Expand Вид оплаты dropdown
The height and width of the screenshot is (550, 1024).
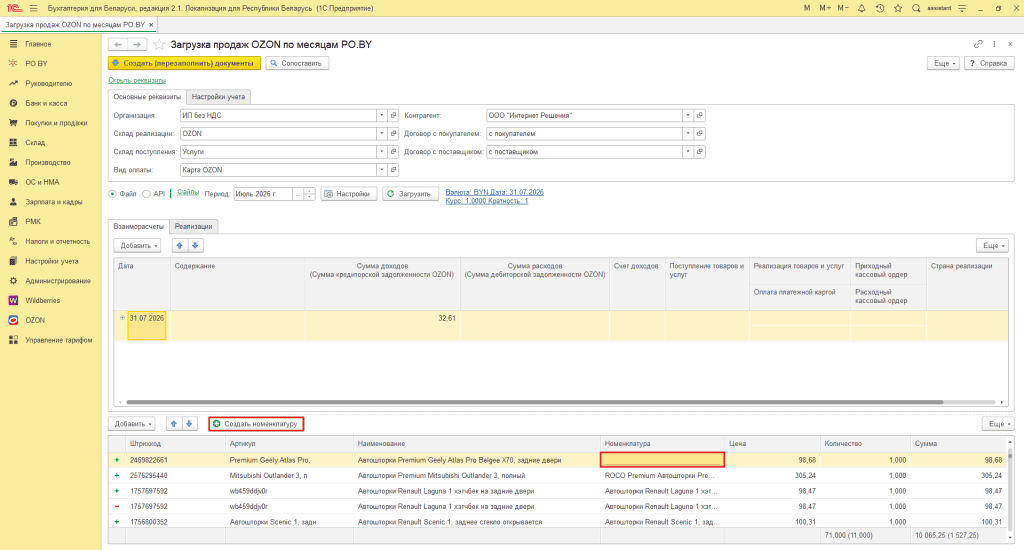tap(381, 170)
